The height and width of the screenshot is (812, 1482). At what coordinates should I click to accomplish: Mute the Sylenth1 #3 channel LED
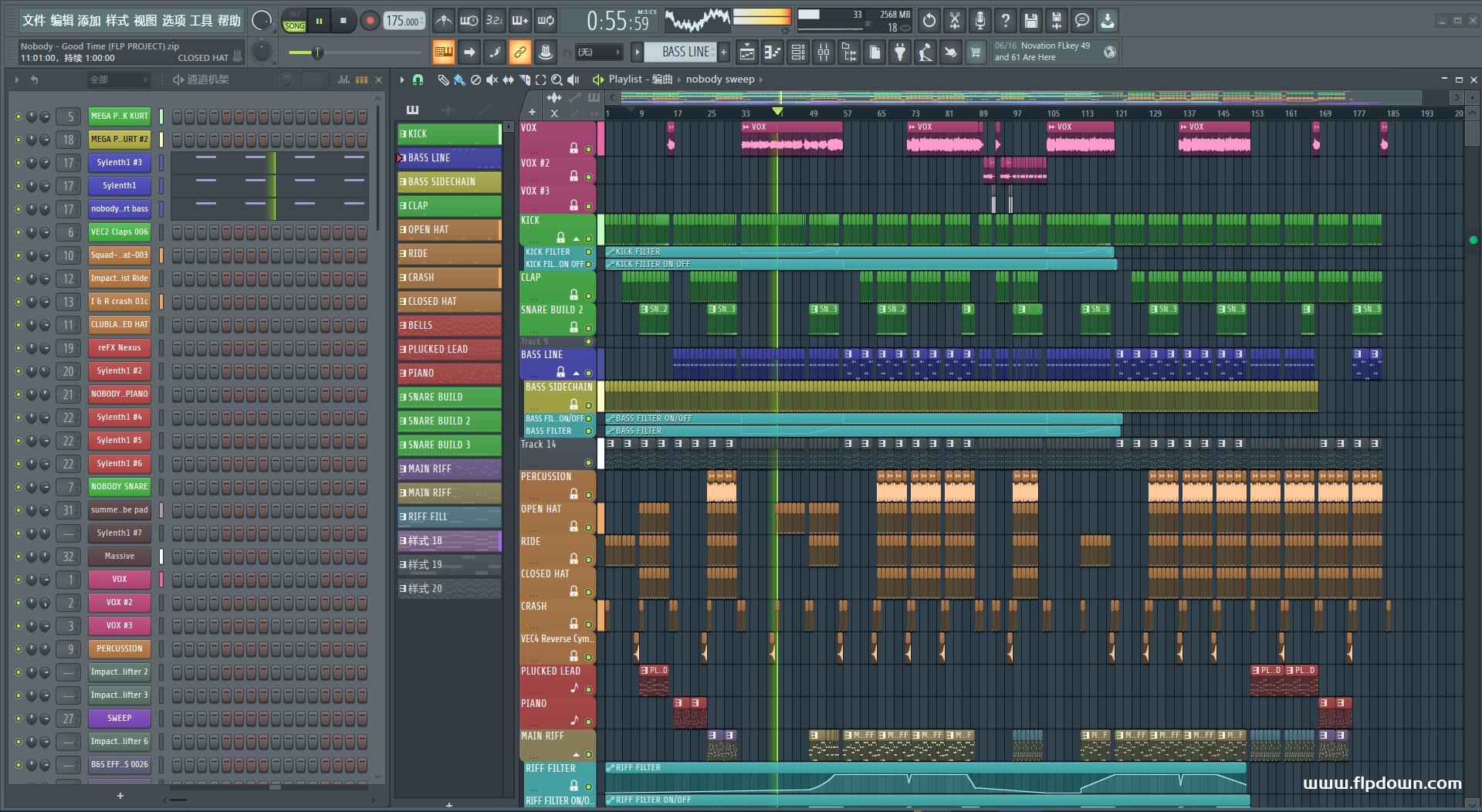[19, 163]
